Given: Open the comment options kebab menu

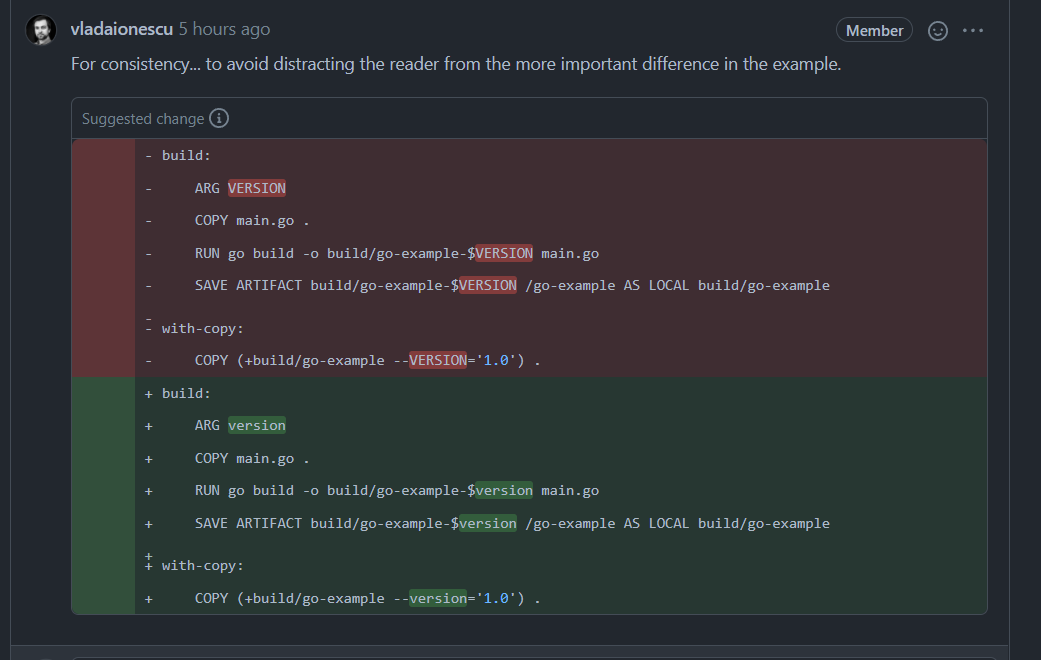Looking at the screenshot, I should [x=973, y=30].
